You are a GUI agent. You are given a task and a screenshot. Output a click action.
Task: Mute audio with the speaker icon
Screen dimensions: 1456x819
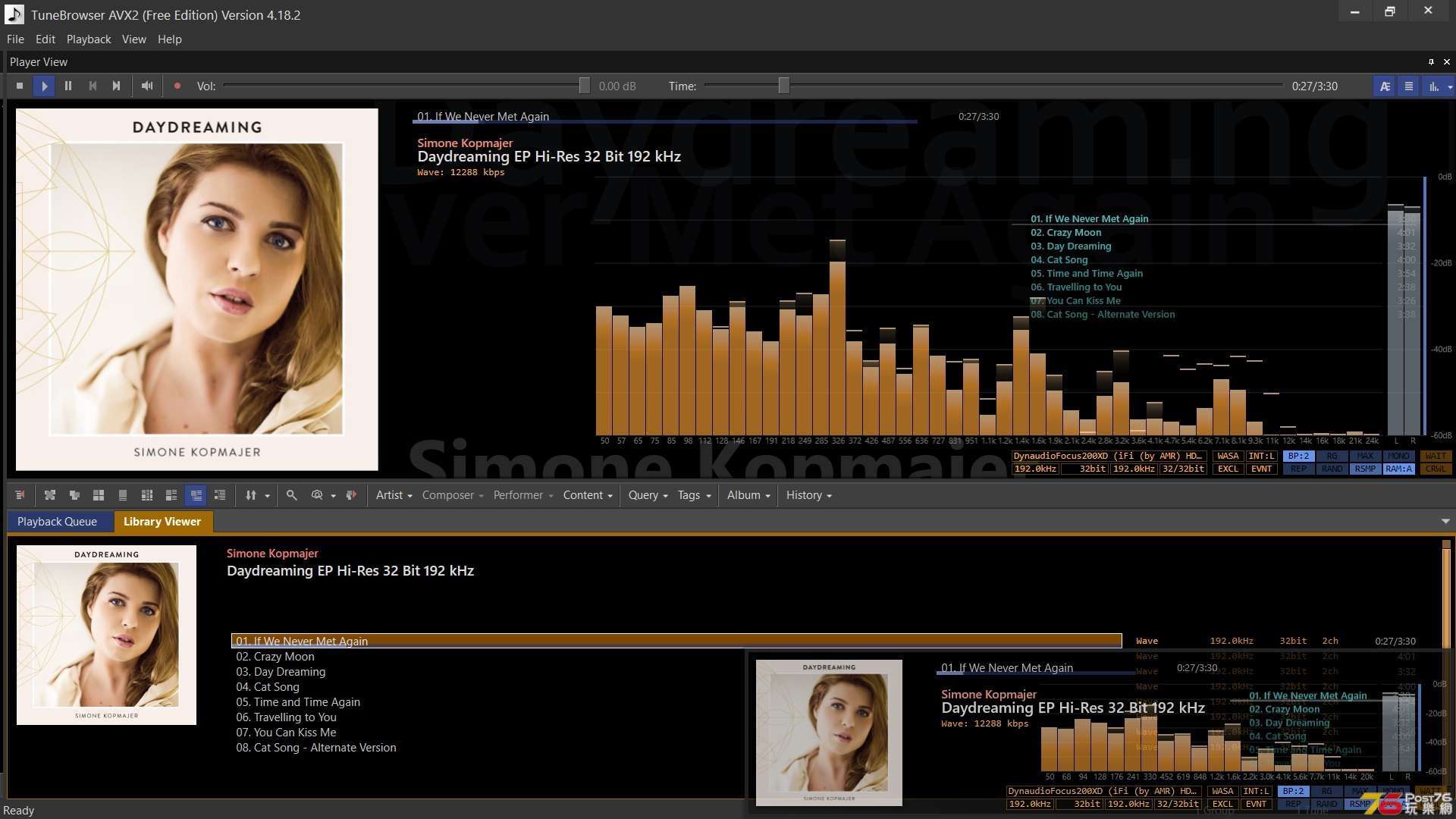[x=147, y=86]
